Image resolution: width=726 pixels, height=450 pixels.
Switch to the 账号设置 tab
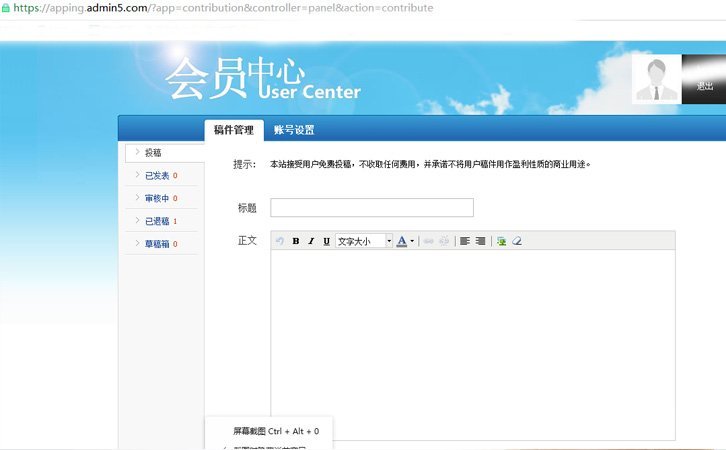[294, 130]
